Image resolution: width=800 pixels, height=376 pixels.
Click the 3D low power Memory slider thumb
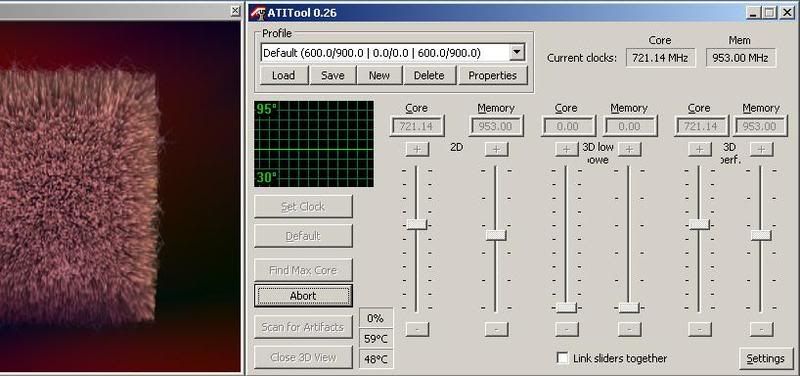click(x=629, y=308)
